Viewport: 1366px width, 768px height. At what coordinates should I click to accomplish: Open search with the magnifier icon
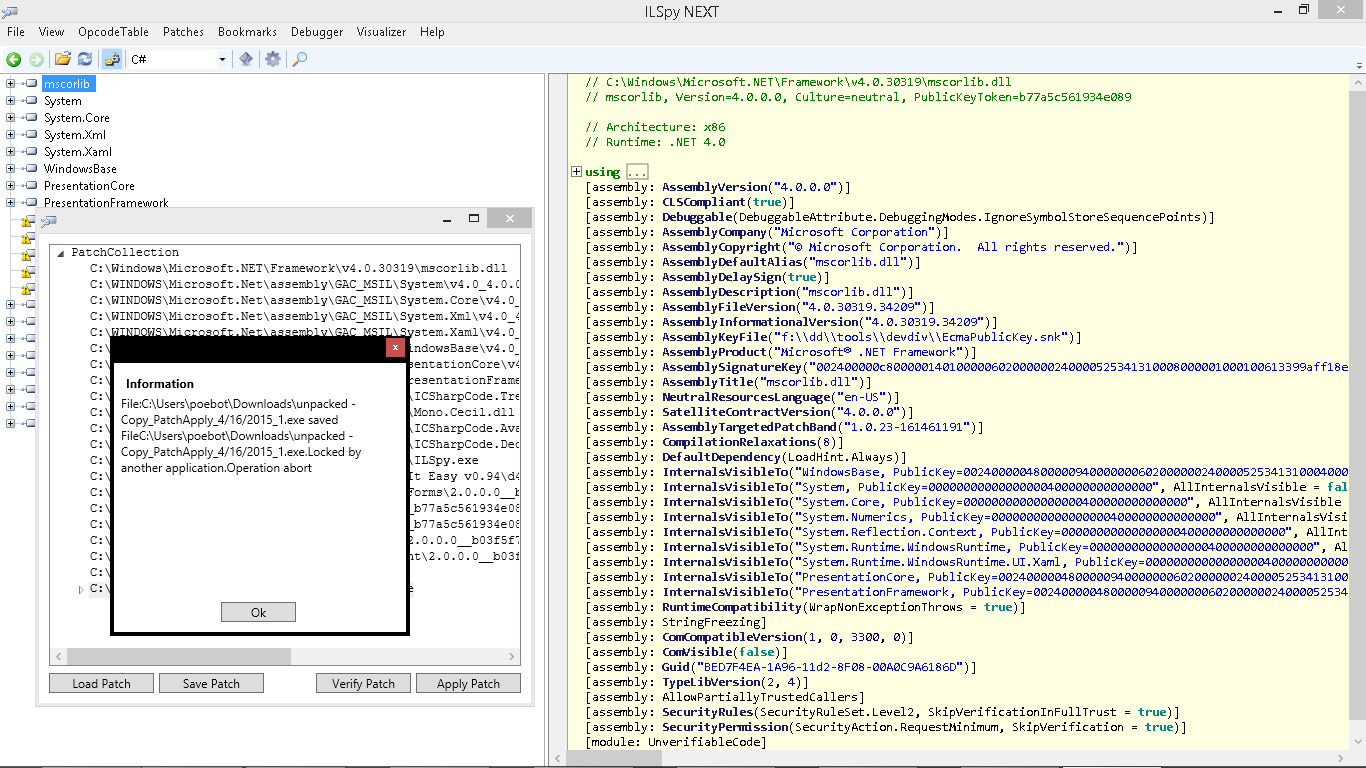point(299,60)
